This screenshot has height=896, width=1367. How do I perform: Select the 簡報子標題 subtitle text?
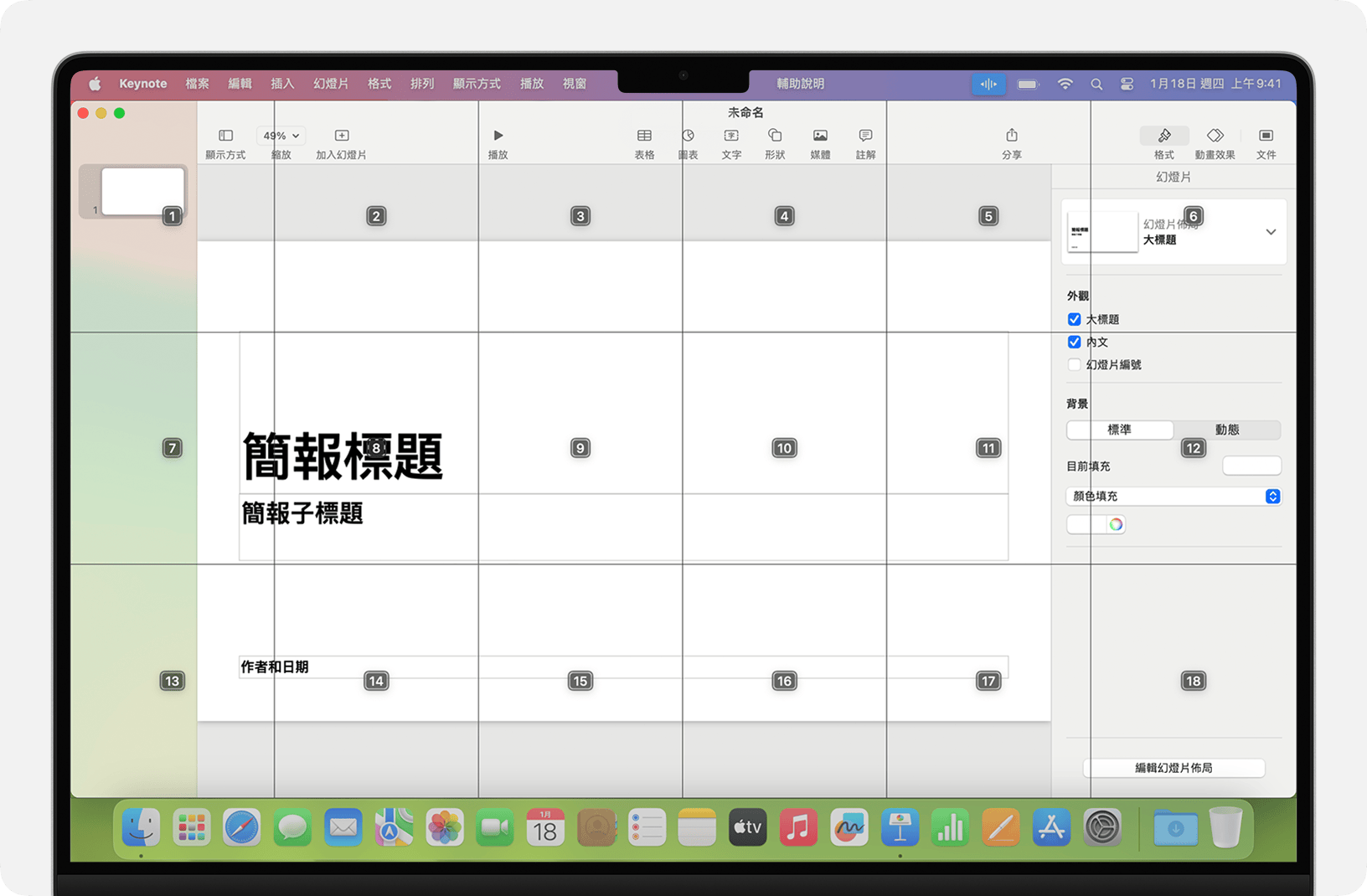[x=302, y=513]
